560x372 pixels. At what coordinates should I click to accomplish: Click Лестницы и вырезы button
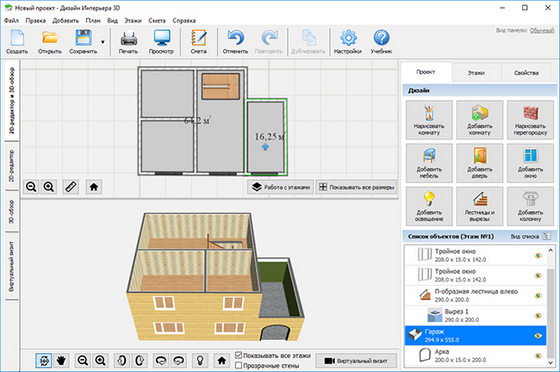pos(480,206)
